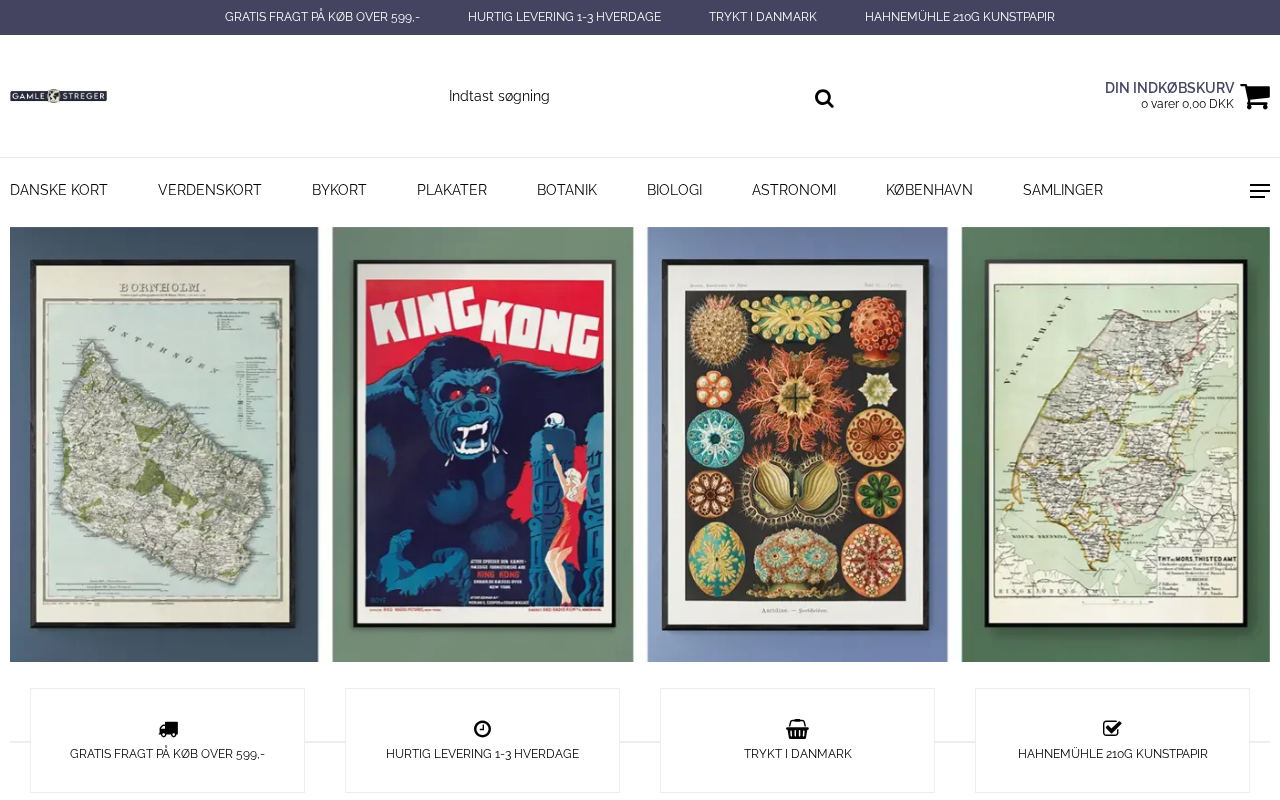Open the King Kong poster image
This screenshot has width=1280, height=800.
[x=483, y=444]
